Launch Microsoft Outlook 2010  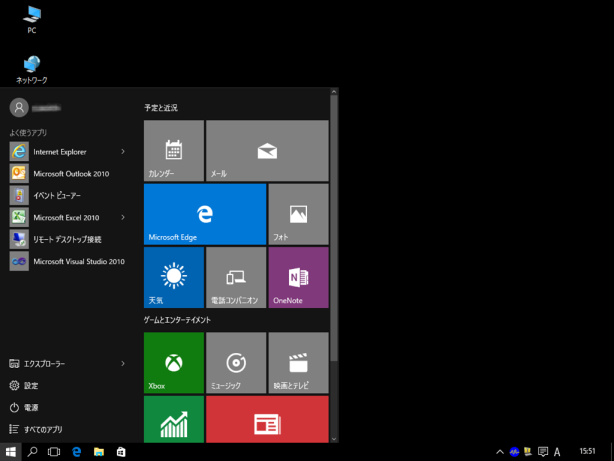point(67,174)
